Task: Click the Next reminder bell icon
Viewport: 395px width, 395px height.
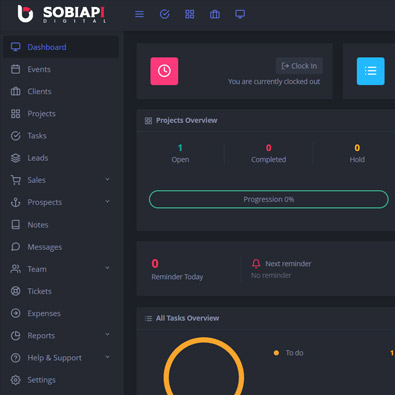Action: [x=256, y=264]
